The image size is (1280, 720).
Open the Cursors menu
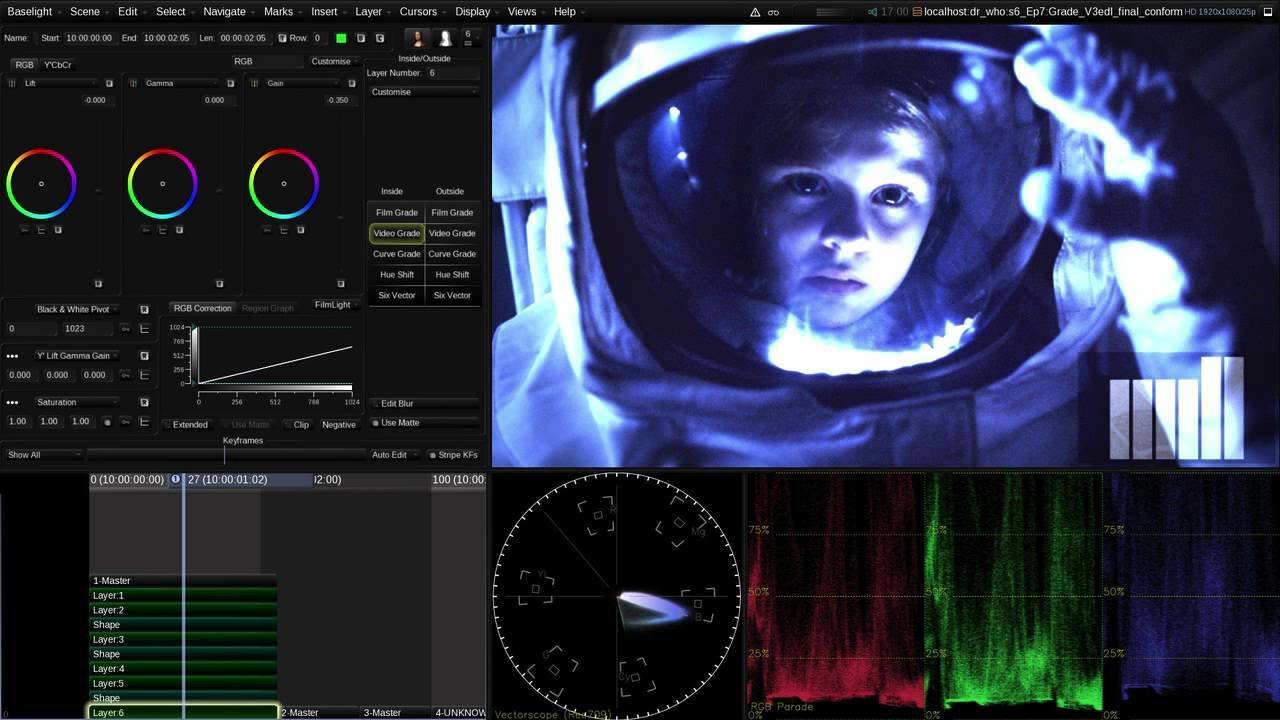(418, 12)
